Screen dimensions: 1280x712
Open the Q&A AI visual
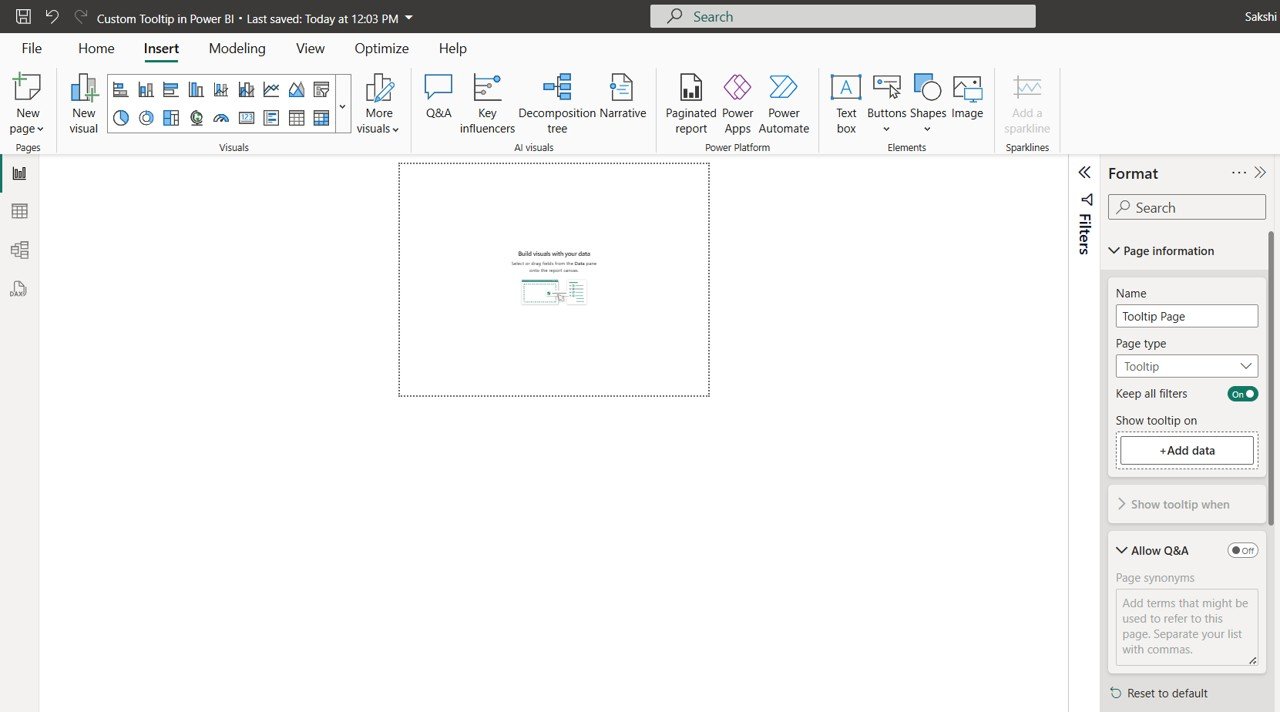tap(439, 98)
